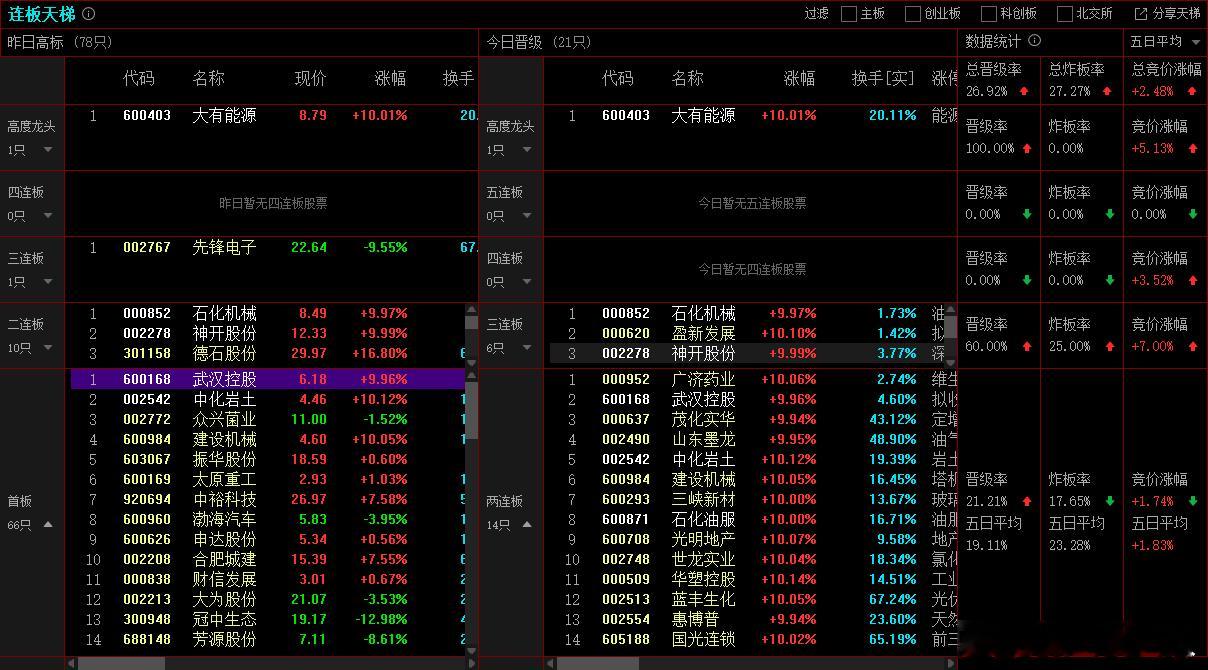Select the 大有能源 stock entry
This screenshot has height=670, width=1208.
coord(227,115)
